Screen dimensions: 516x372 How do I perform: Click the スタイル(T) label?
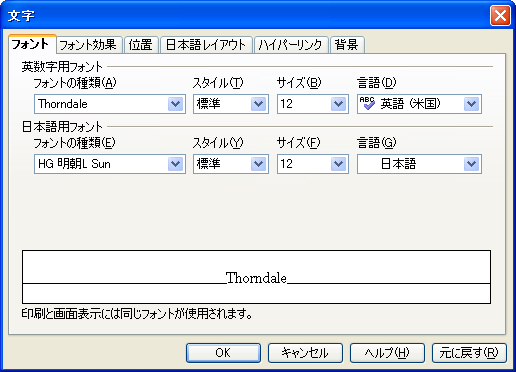(218, 83)
